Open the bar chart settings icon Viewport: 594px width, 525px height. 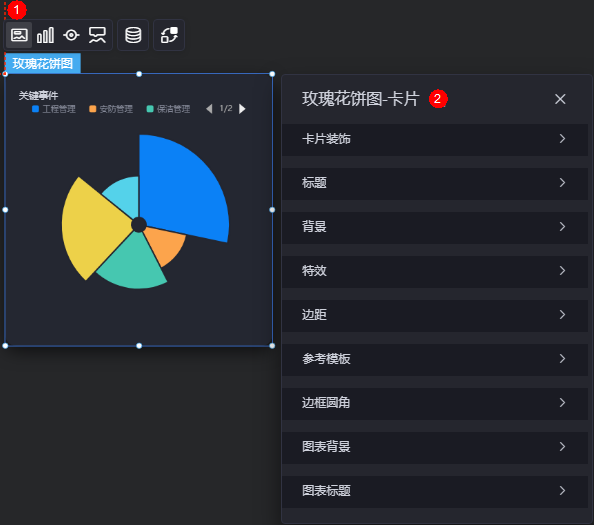tap(45, 35)
